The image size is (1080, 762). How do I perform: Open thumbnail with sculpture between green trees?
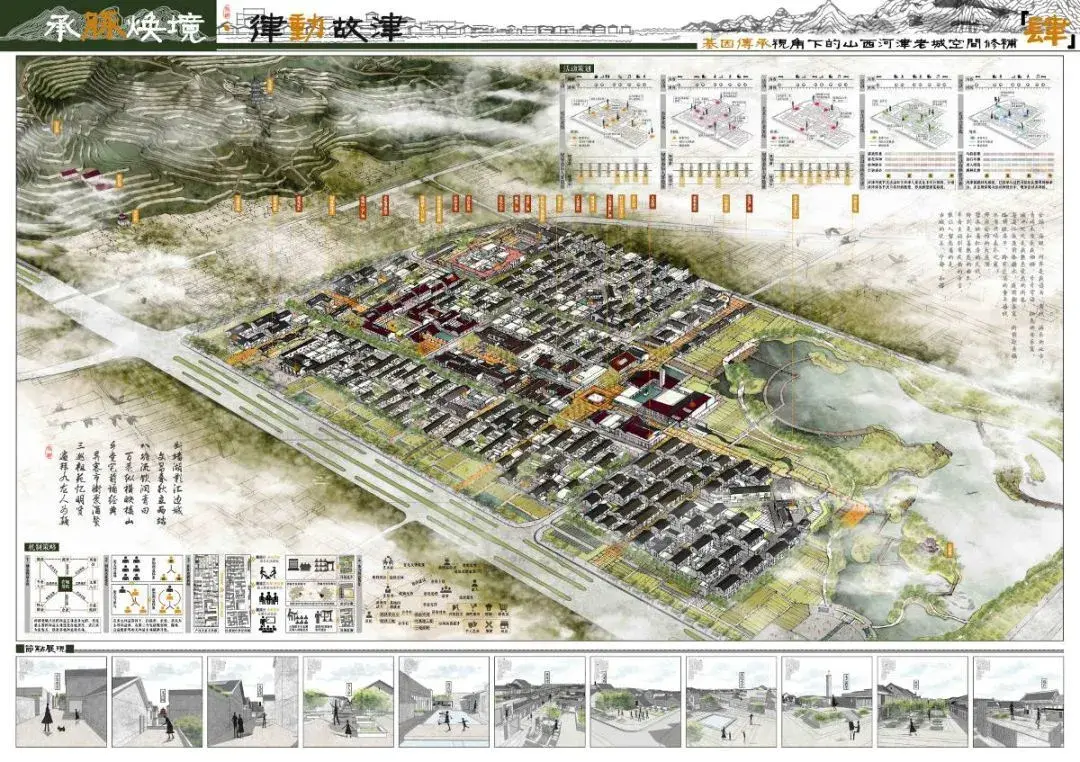(349, 701)
